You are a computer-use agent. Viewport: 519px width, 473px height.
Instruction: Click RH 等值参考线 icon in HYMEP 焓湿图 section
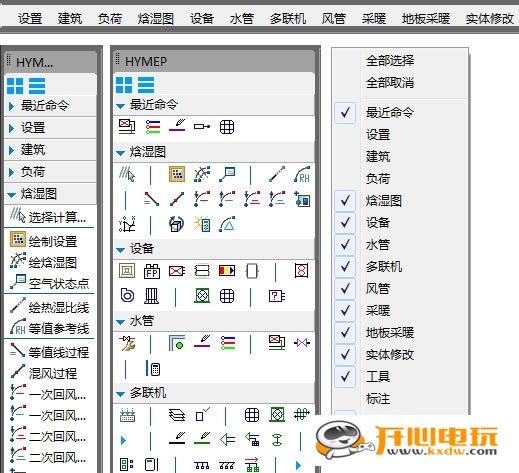click(x=302, y=174)
